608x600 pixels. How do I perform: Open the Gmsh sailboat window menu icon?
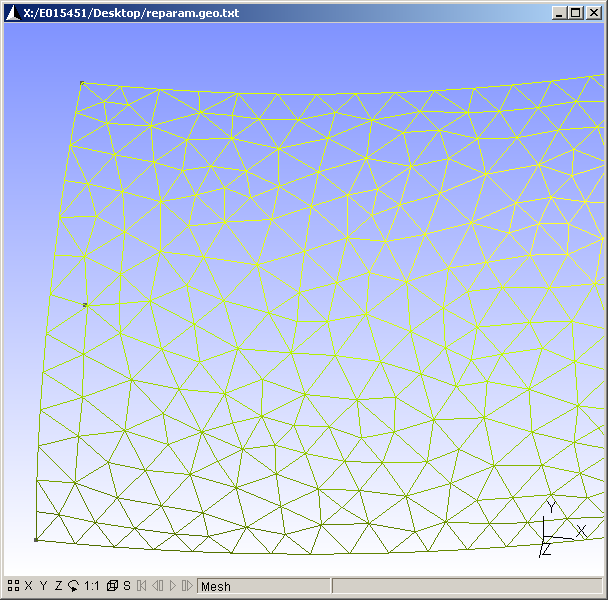(13, 13)
